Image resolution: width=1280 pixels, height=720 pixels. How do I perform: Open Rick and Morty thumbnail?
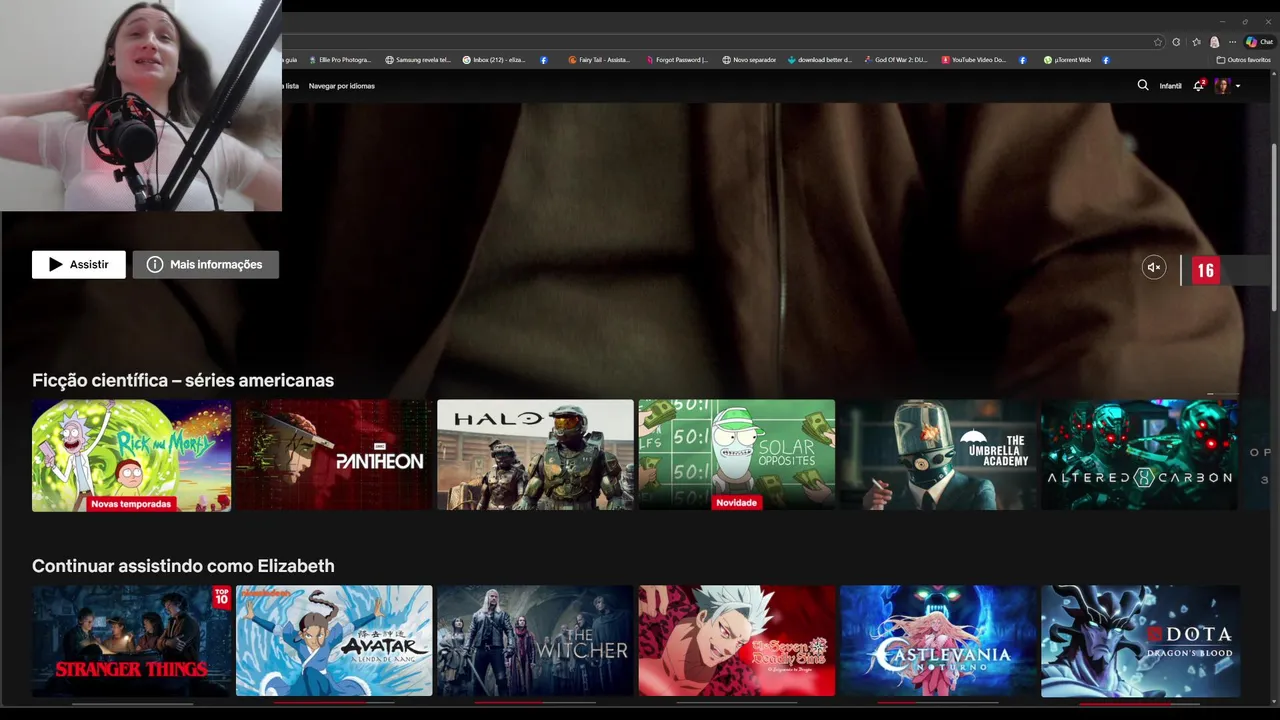[x=131, y=455]
